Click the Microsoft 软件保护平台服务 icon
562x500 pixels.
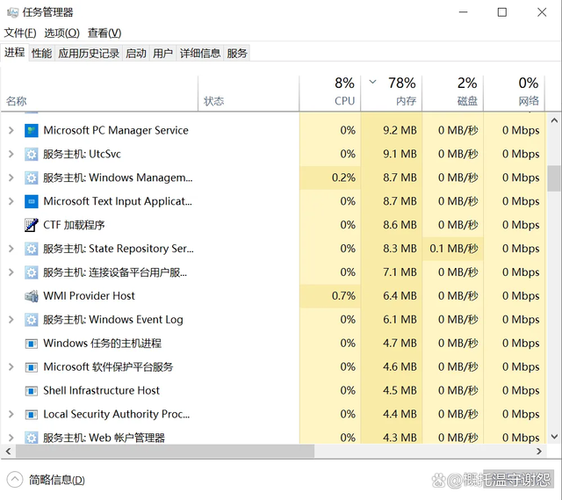click(x=31, y=367)
